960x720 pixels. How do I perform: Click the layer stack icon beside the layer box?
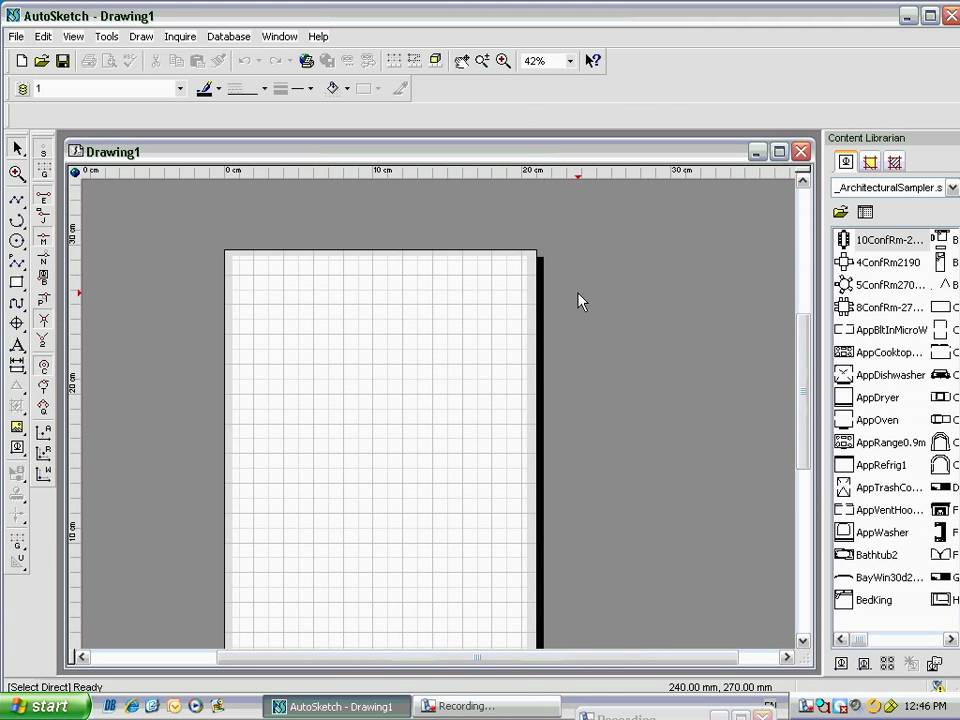[23, 89]
